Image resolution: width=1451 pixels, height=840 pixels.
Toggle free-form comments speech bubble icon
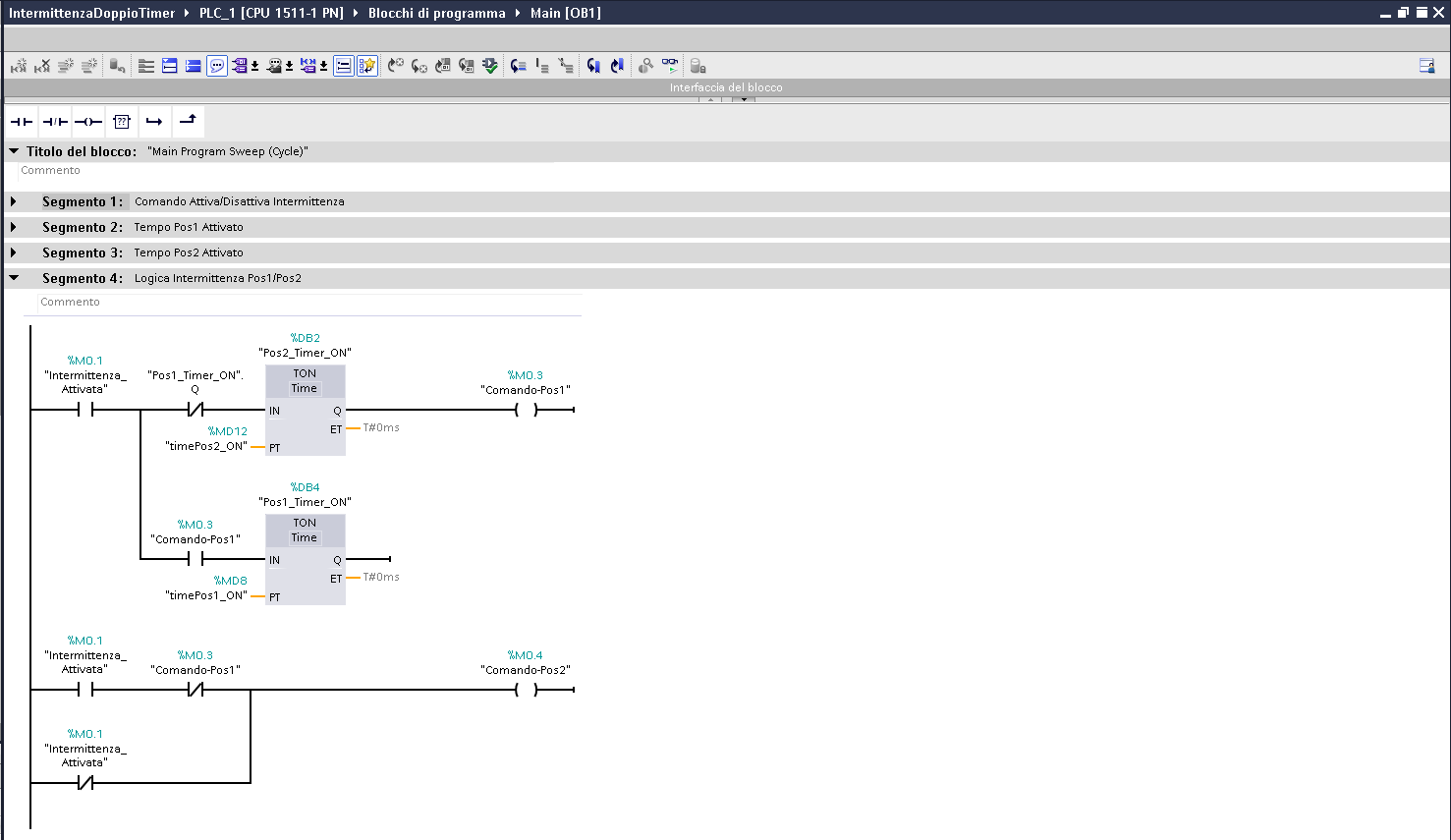click(x=217, y=66)
